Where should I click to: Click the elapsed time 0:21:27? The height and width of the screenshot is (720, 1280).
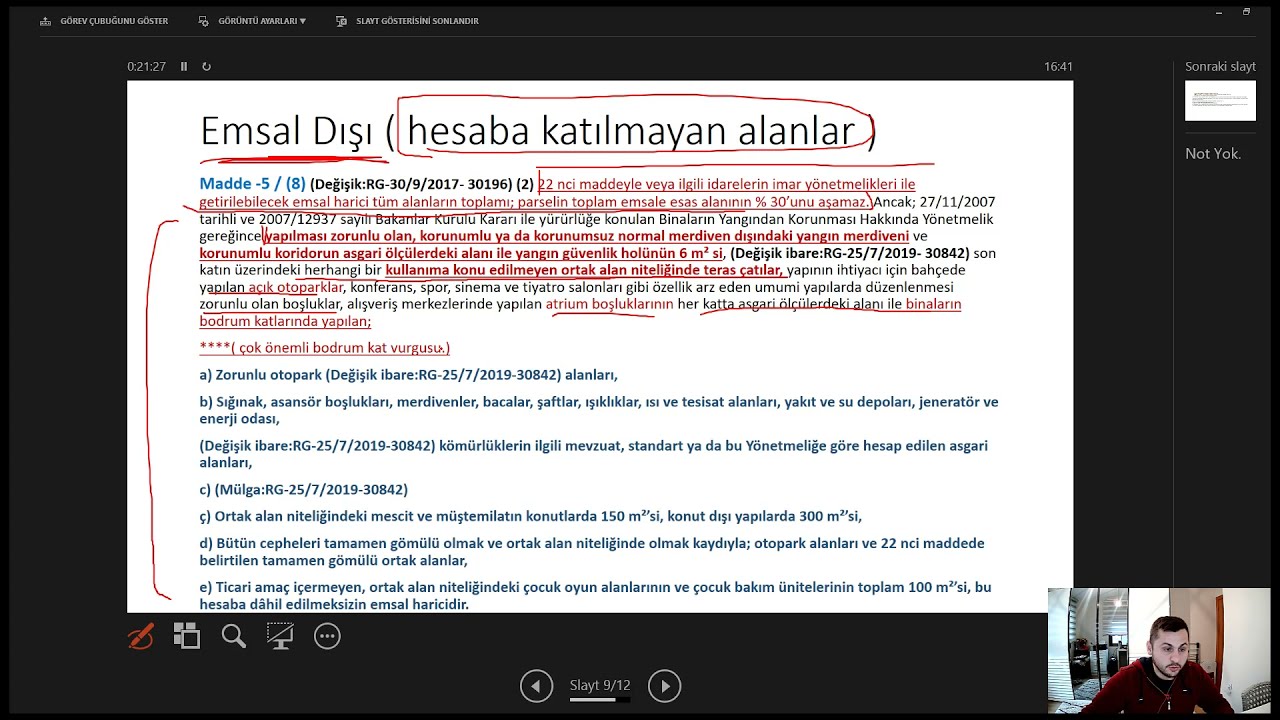(x=146, y=67)
